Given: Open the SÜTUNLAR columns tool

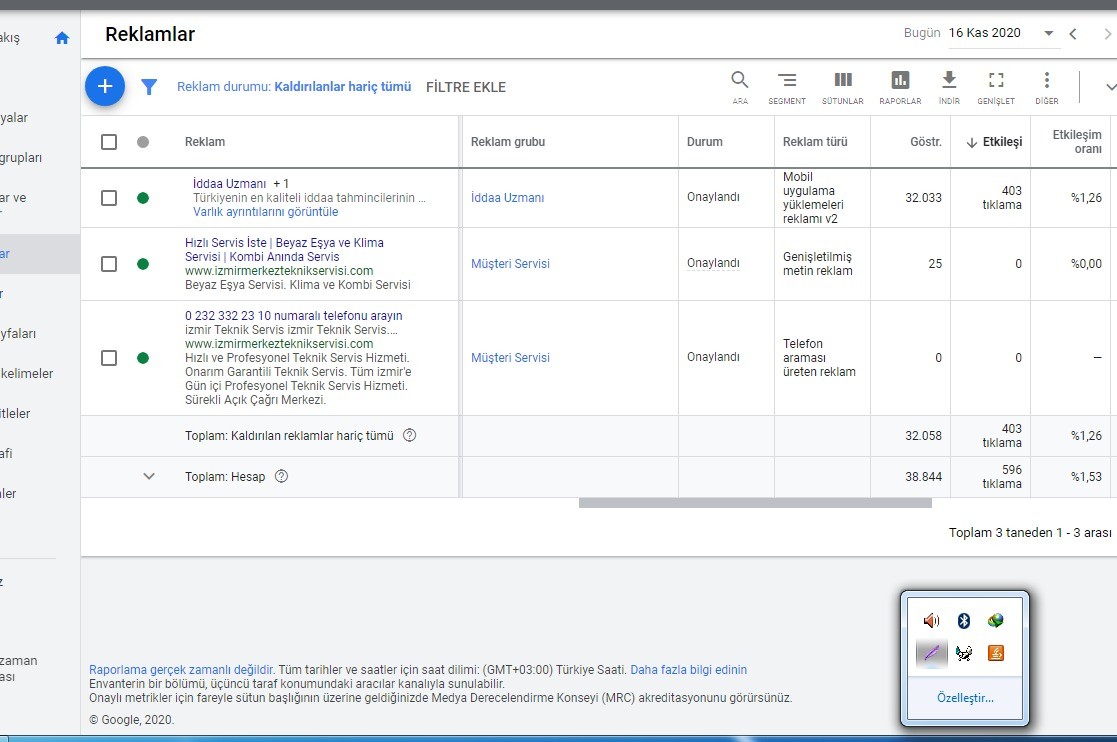Looking at the screenshot, I should click(x=843, y=87).
